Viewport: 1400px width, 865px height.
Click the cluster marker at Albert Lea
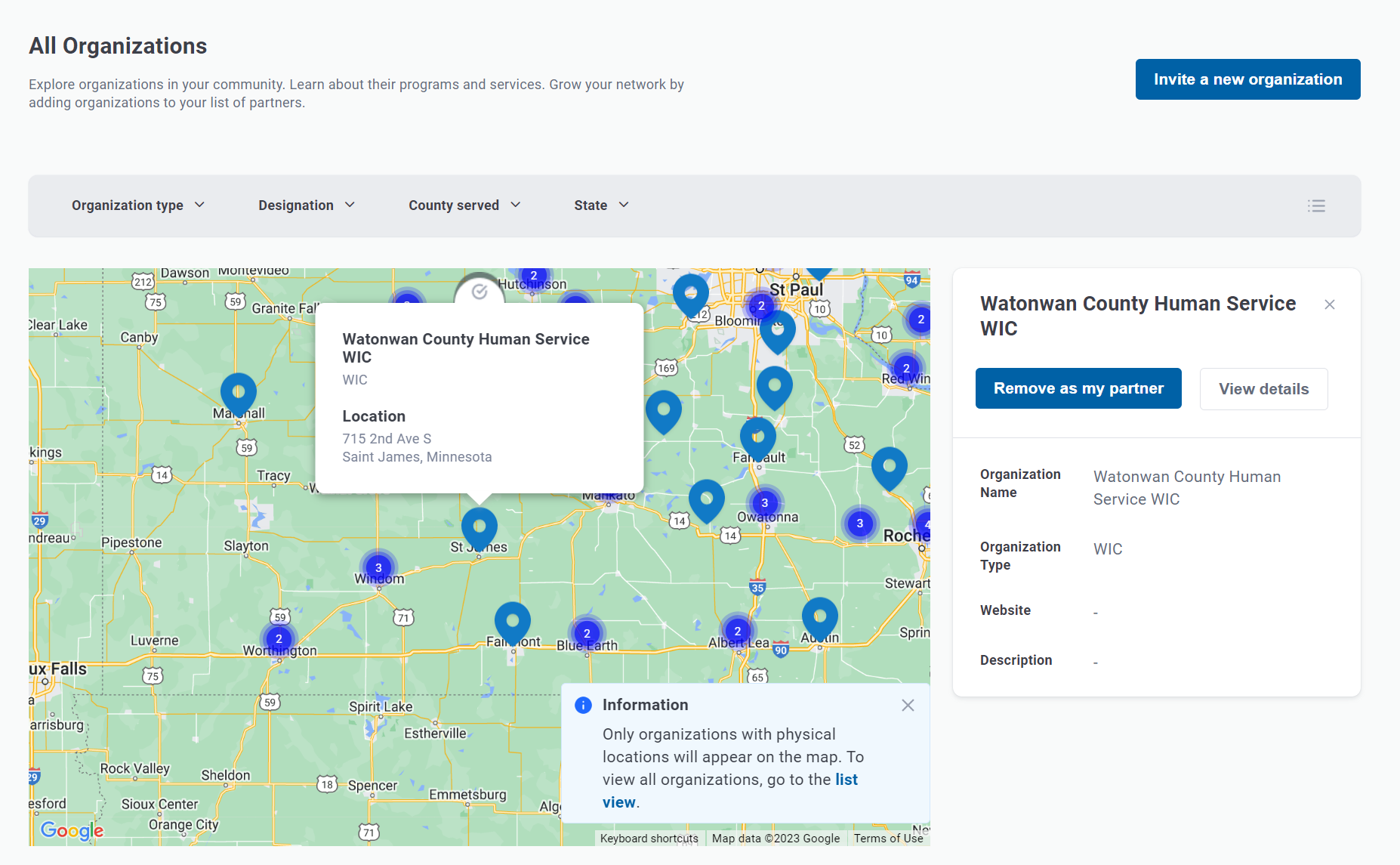point(737,632)
